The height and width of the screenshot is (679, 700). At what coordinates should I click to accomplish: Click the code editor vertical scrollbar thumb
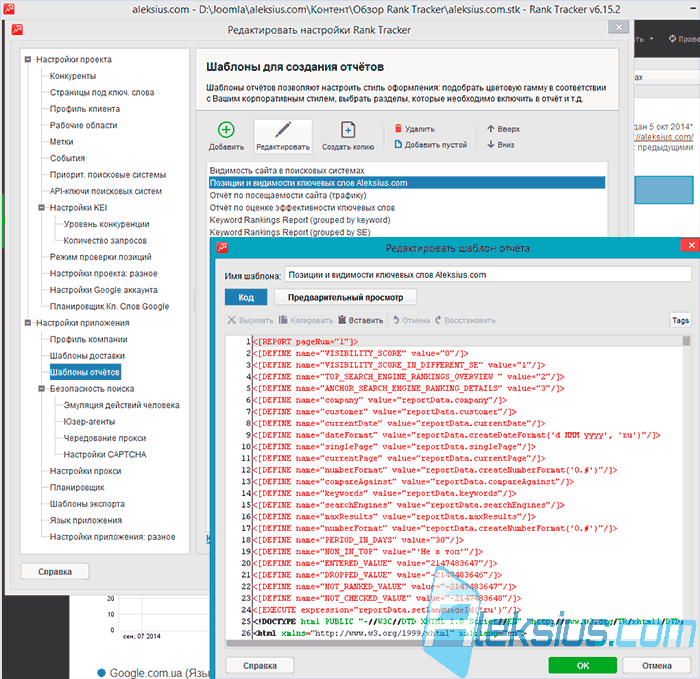click(x=686, y=341)
